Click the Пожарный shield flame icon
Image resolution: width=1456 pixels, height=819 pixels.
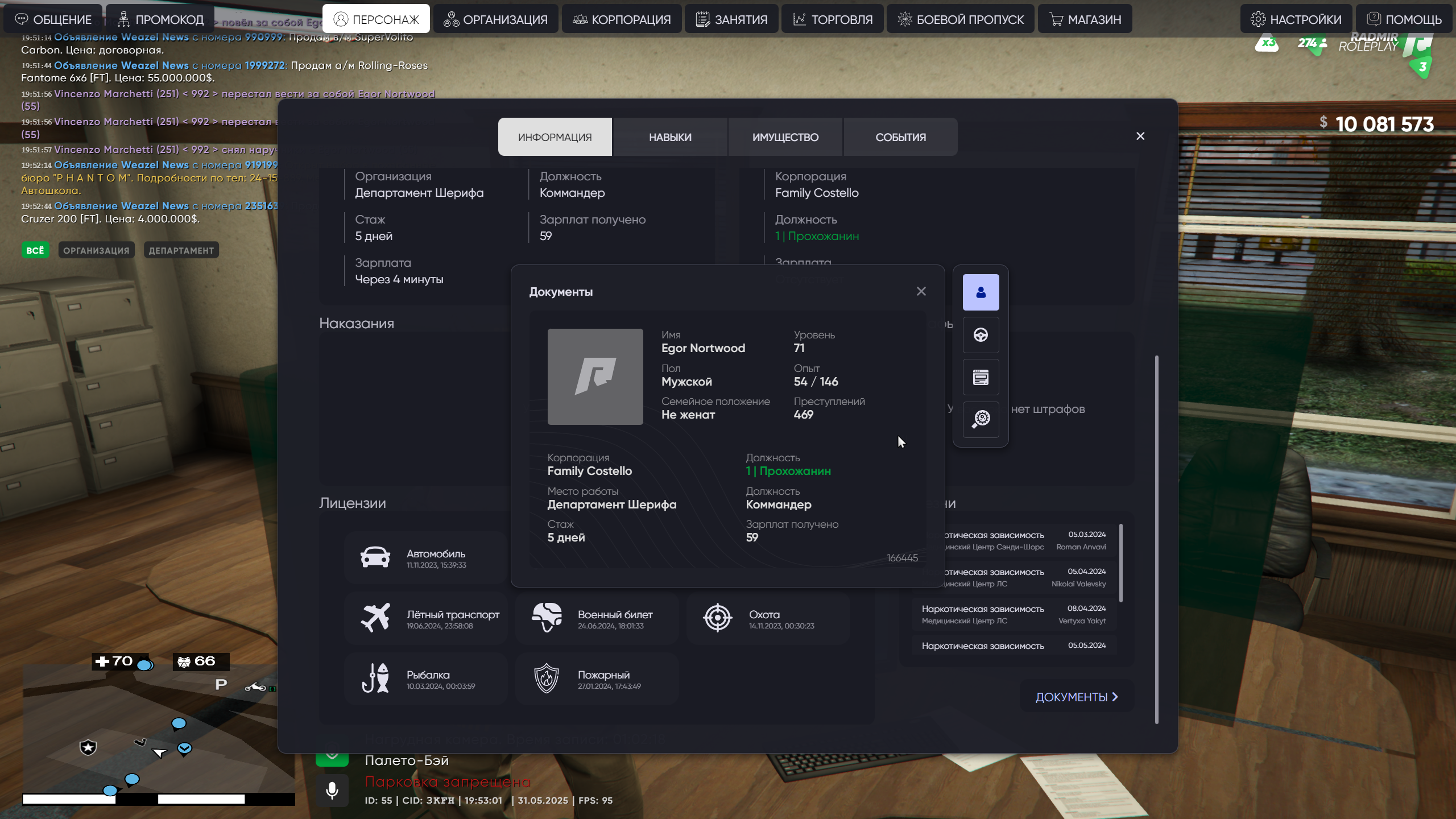pyautogui.click(x=547, y=679)
